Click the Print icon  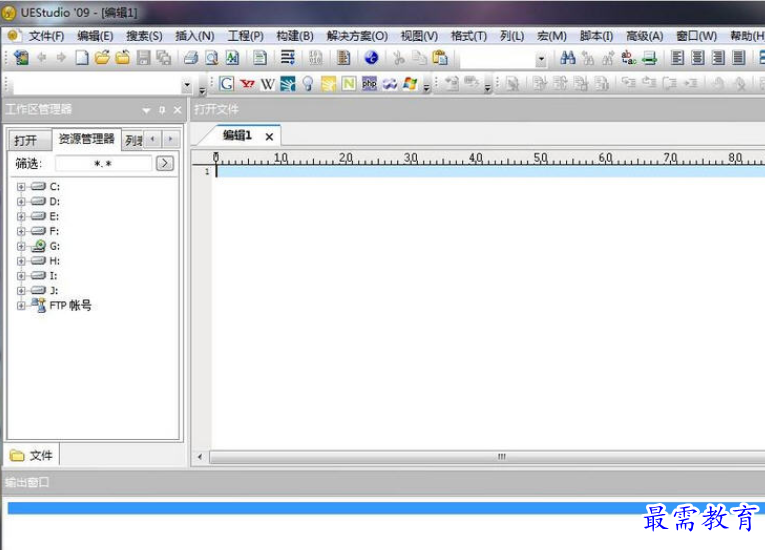191,58
